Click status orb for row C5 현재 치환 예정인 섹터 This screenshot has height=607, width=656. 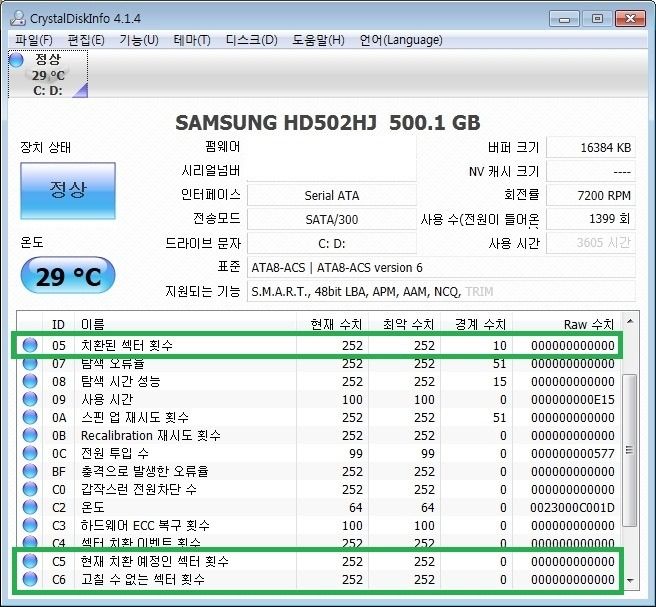coord(30,561)
